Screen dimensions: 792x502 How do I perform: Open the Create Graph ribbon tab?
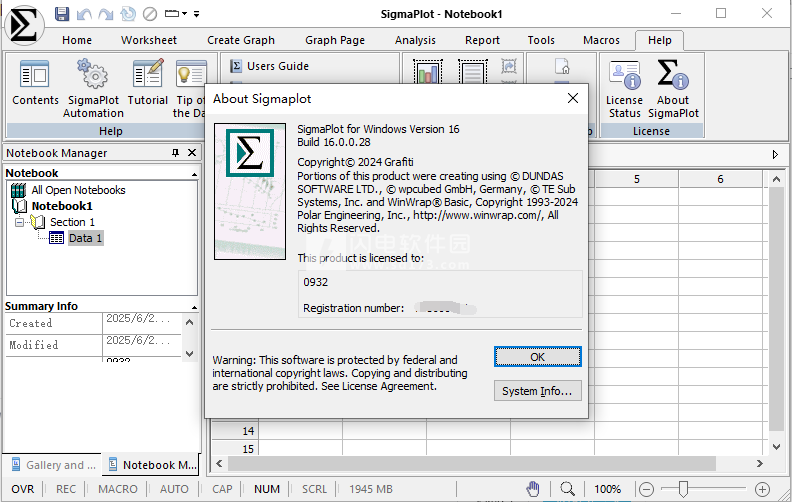(x=241, y=40)
